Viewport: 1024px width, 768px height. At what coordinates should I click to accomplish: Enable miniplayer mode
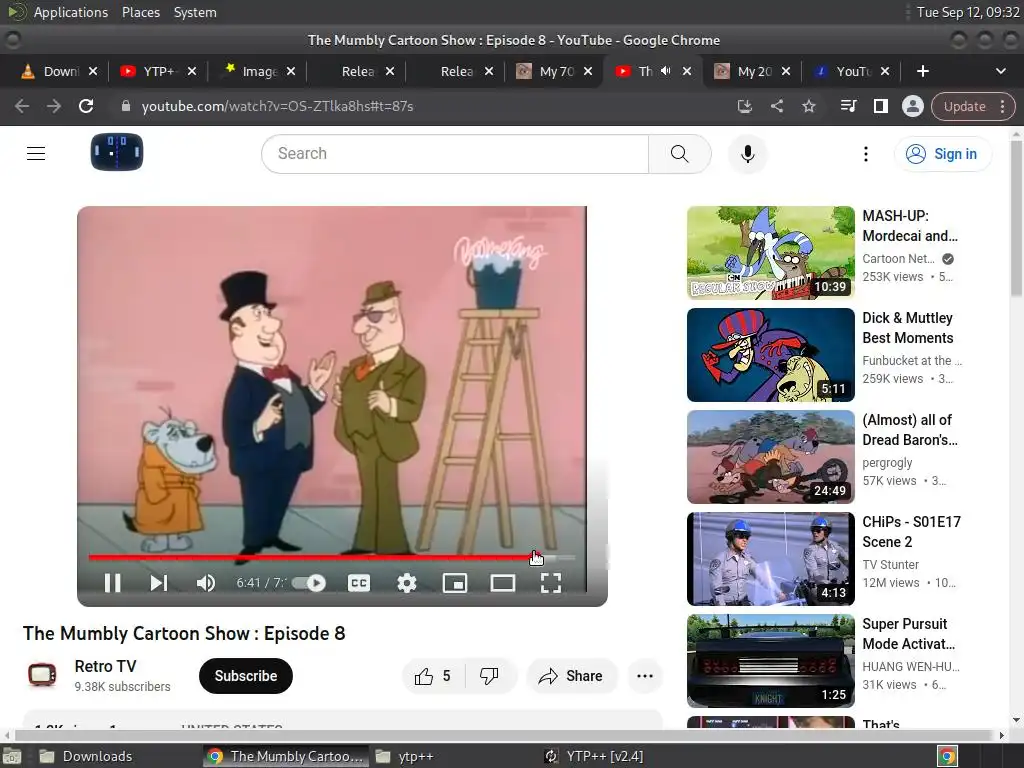coord(455,583)
